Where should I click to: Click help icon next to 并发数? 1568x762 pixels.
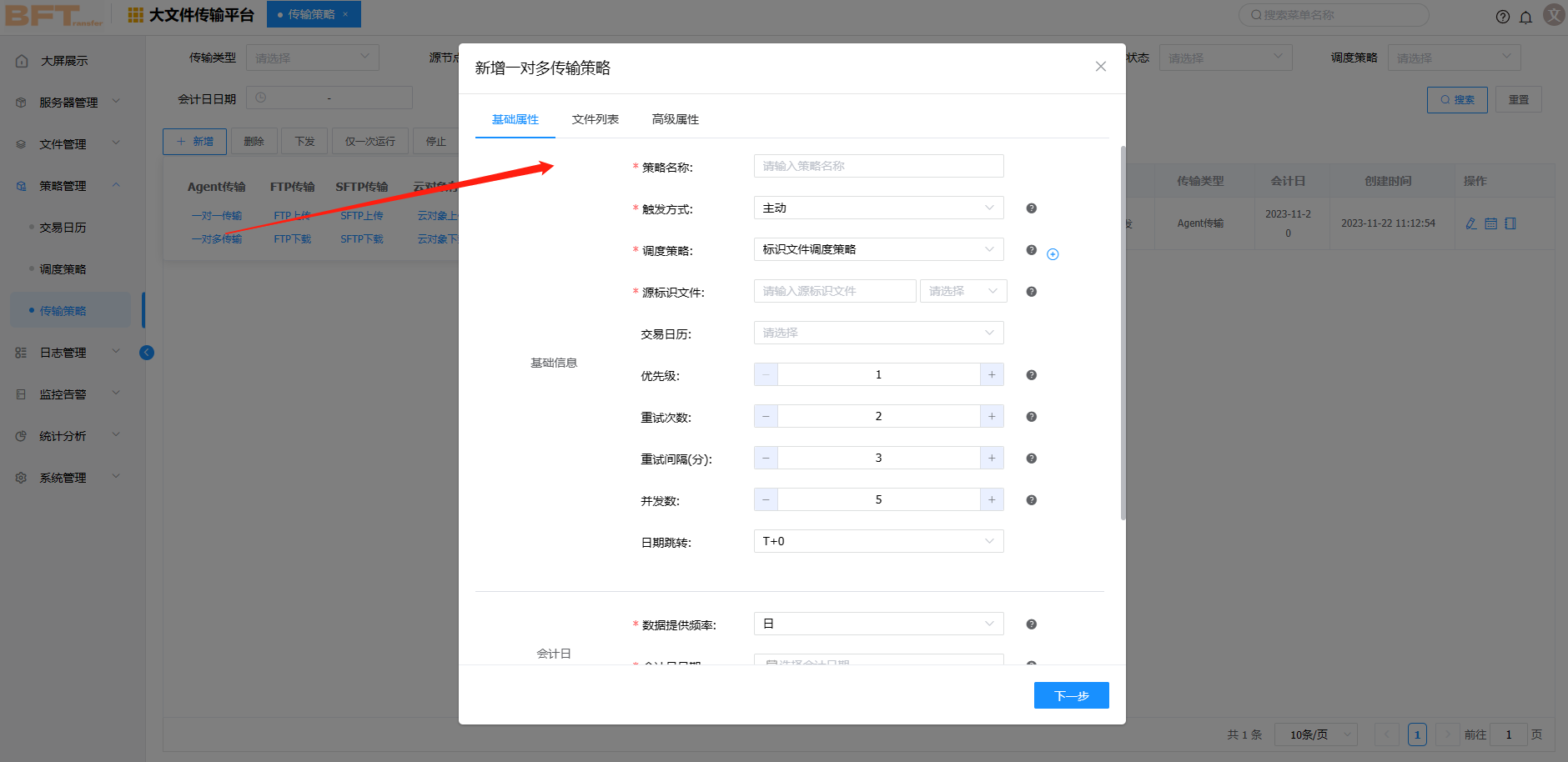click(x=1031, y=500)
